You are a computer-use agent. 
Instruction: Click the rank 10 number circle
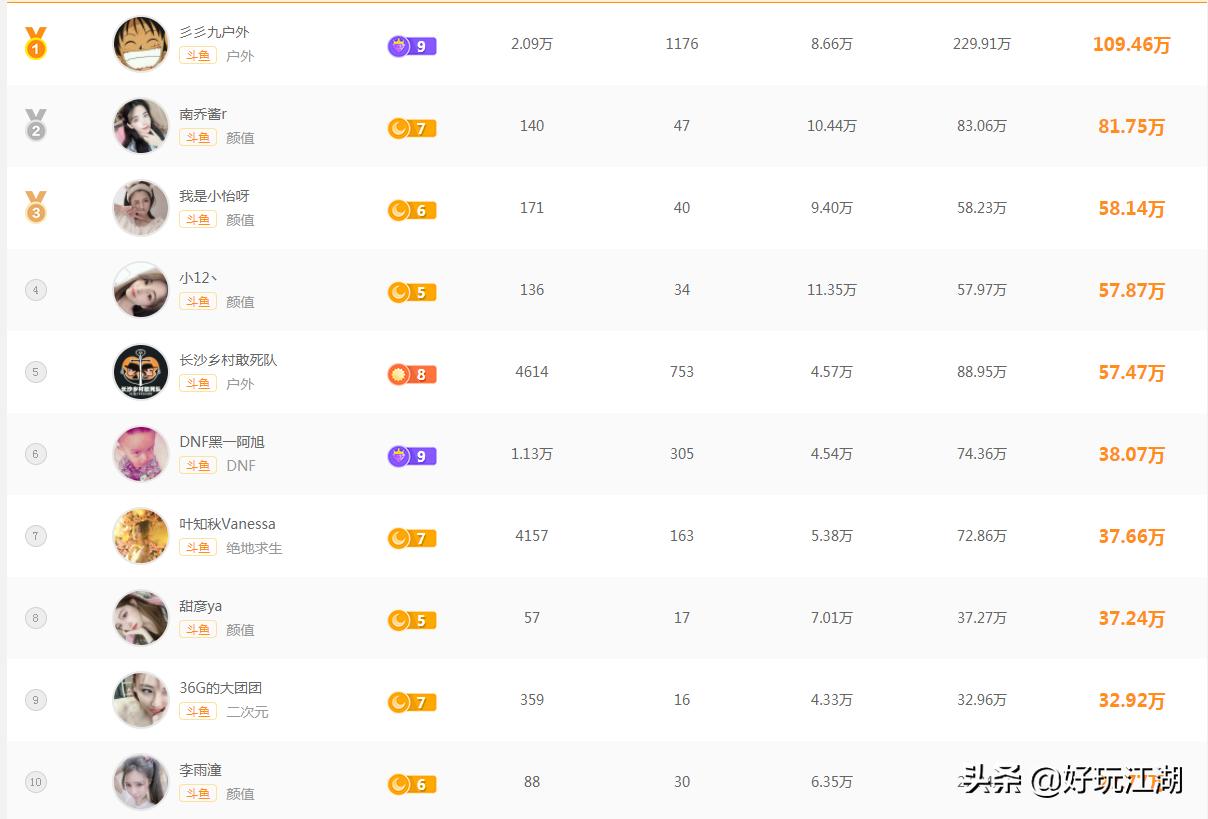(36, 782)
